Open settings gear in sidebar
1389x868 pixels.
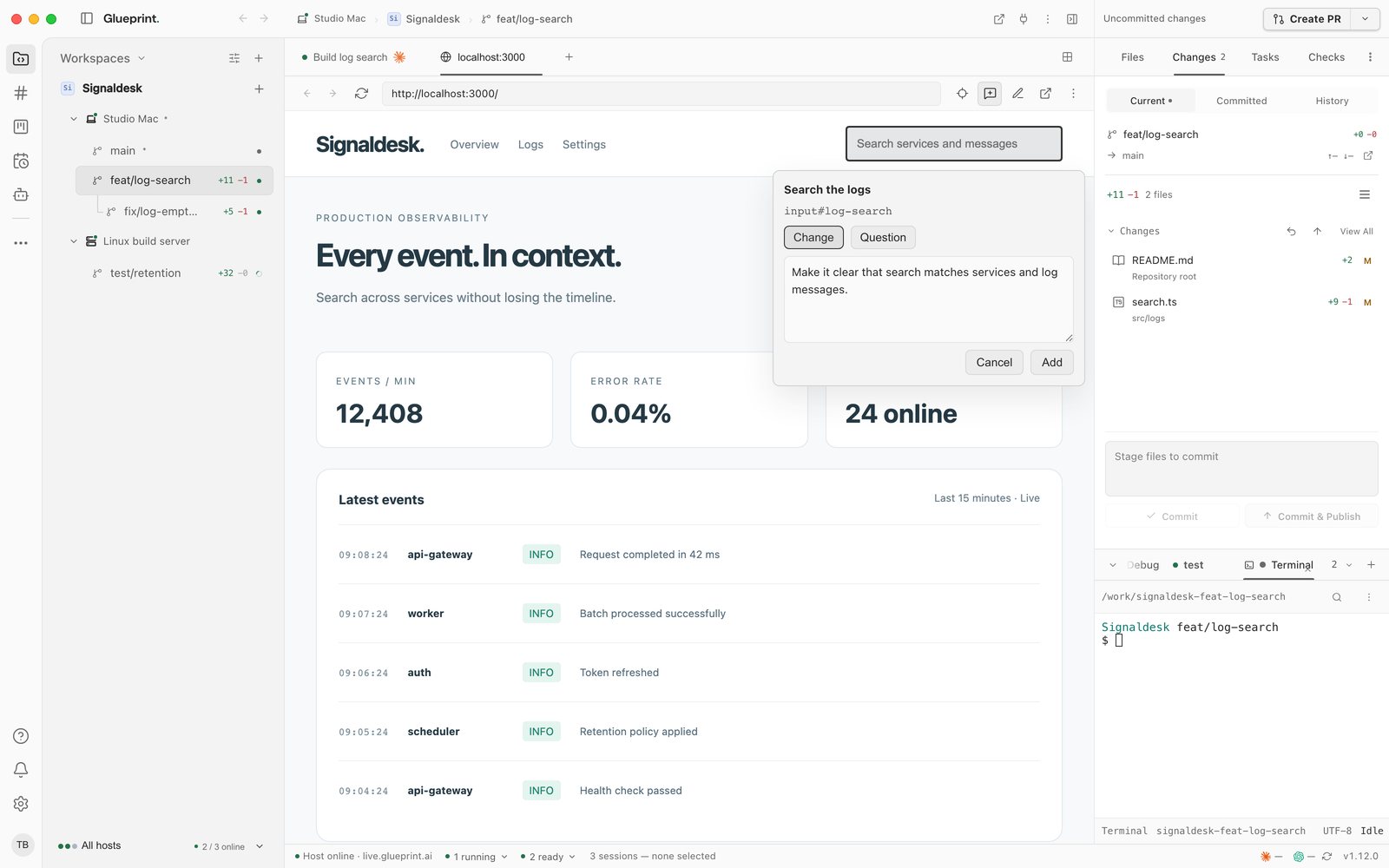tap(21, 804)
